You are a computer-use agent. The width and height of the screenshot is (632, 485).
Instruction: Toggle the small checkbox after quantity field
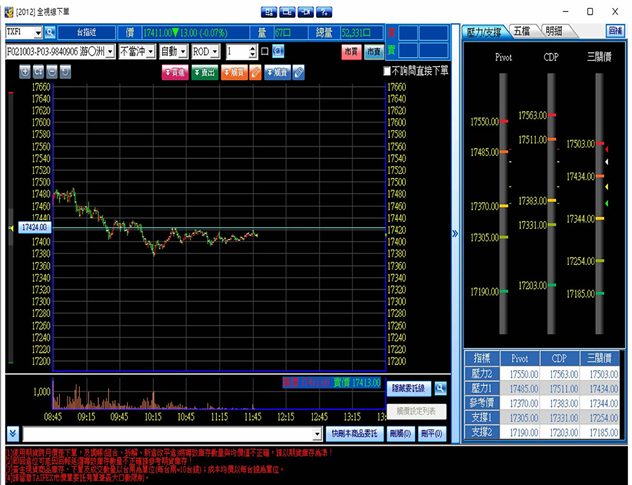[264, 51]
